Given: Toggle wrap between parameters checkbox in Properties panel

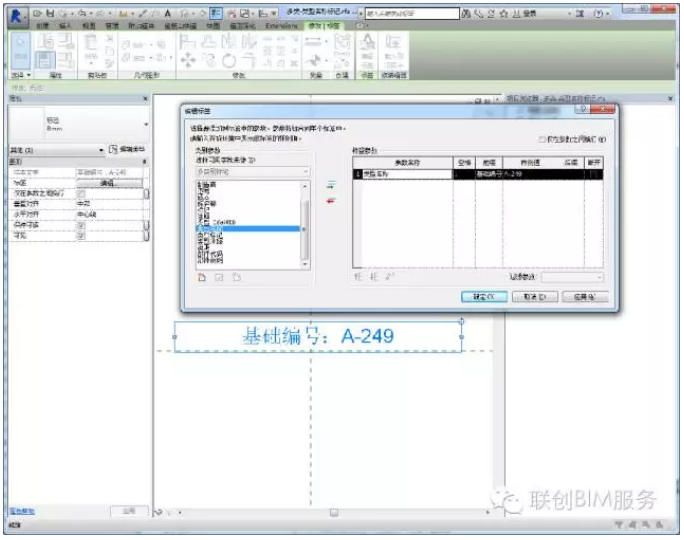Looking at the screenshot, I should coord(81,193).
